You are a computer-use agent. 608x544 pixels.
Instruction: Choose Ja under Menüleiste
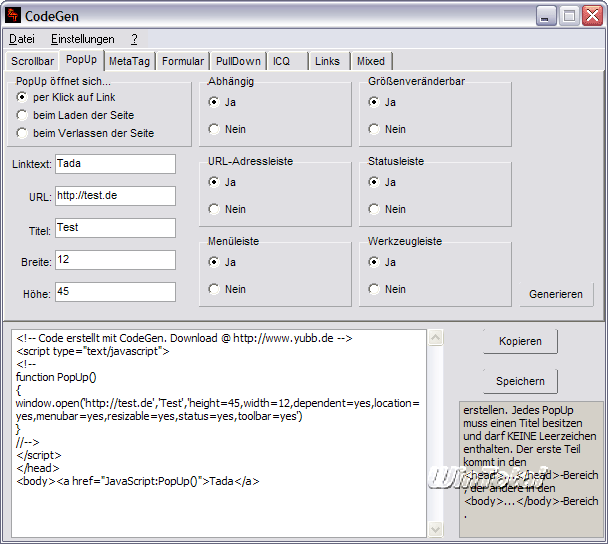(222, 263)
